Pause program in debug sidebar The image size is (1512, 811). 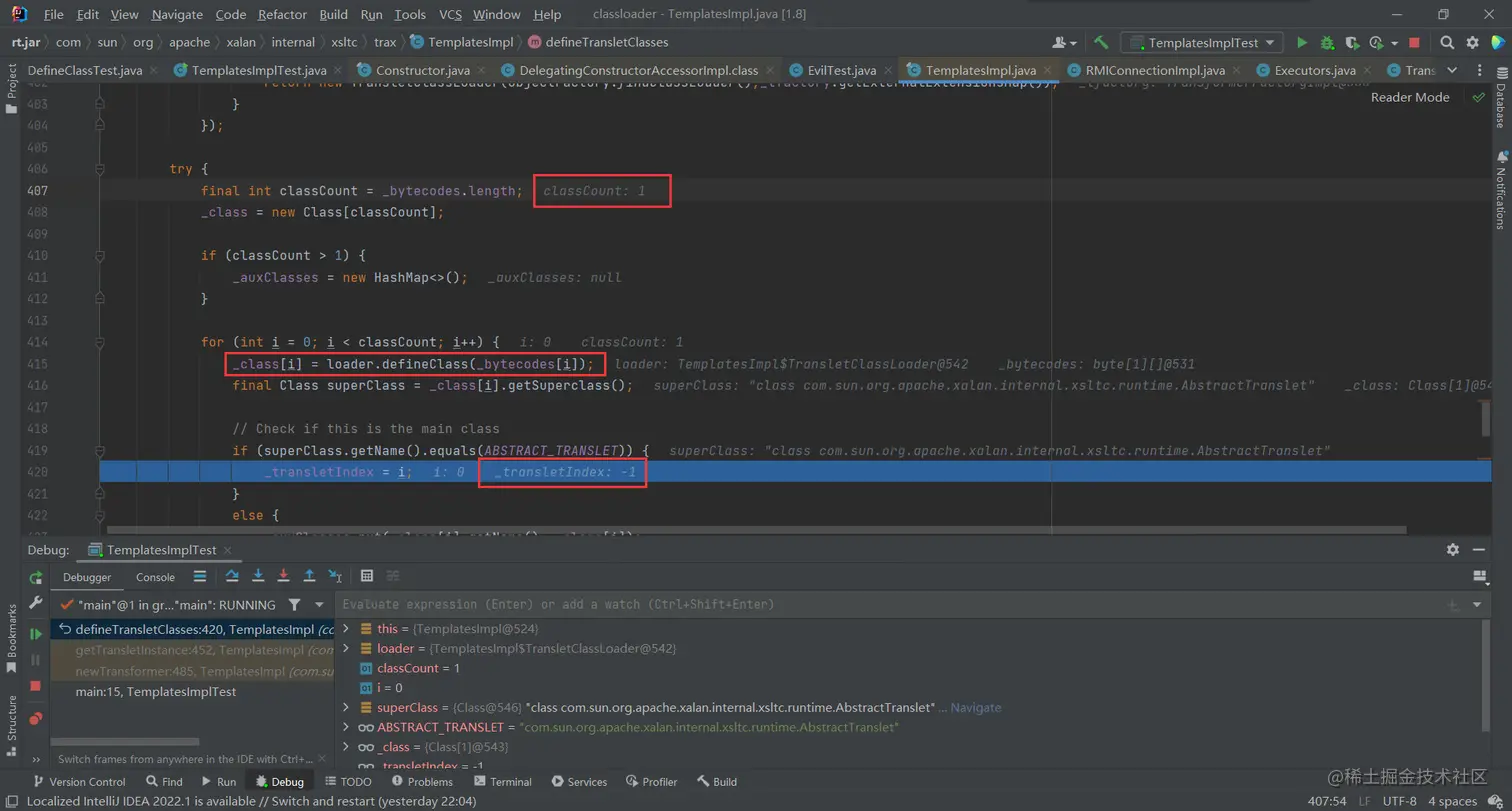tap(36, 660)
